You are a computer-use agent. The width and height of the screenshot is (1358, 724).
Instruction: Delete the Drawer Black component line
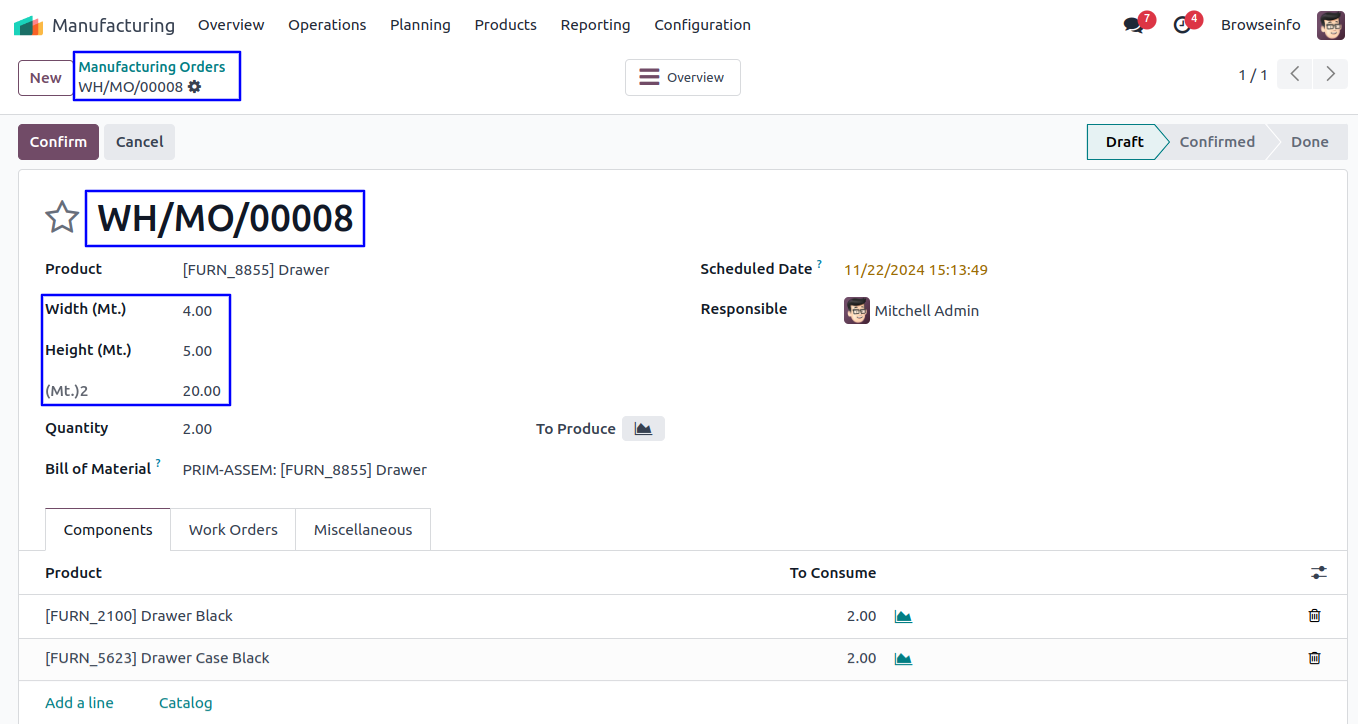1314,616
